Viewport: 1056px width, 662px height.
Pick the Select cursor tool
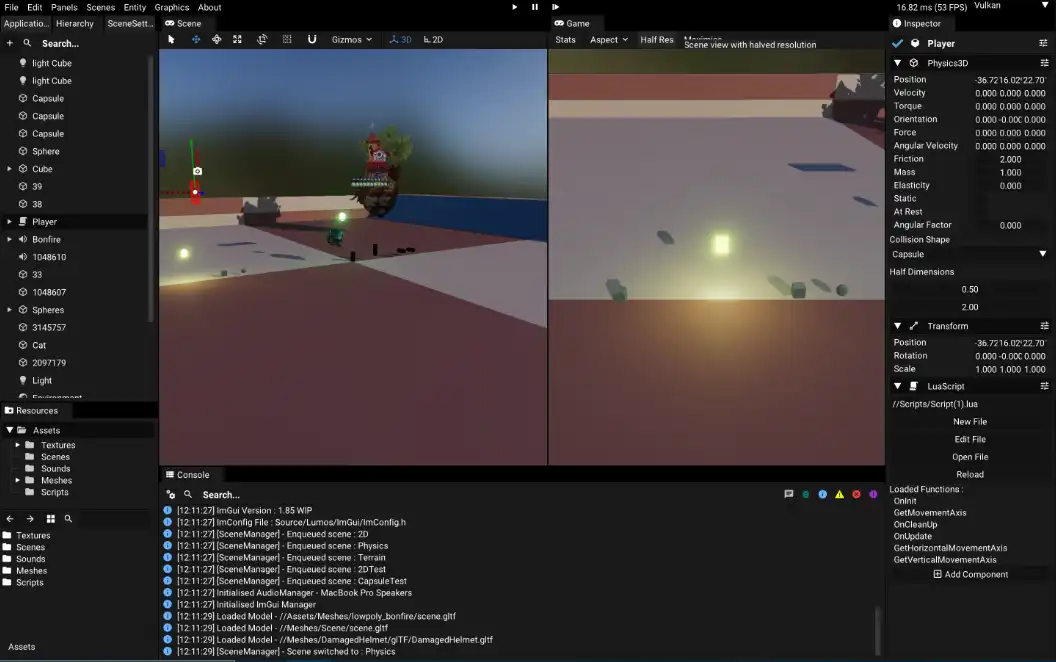[x=171, y=40]
